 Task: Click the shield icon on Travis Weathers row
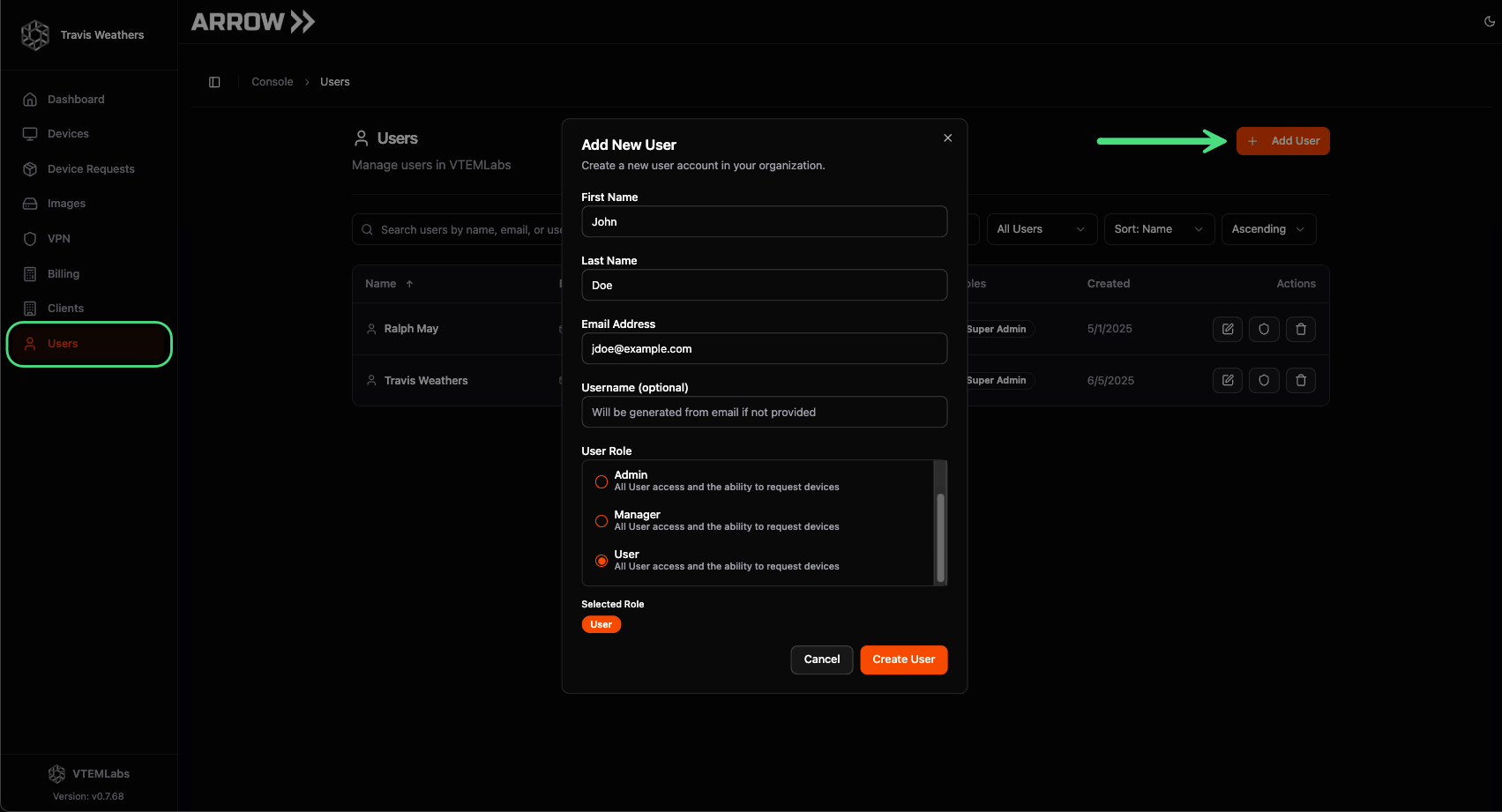point(1264,380)
